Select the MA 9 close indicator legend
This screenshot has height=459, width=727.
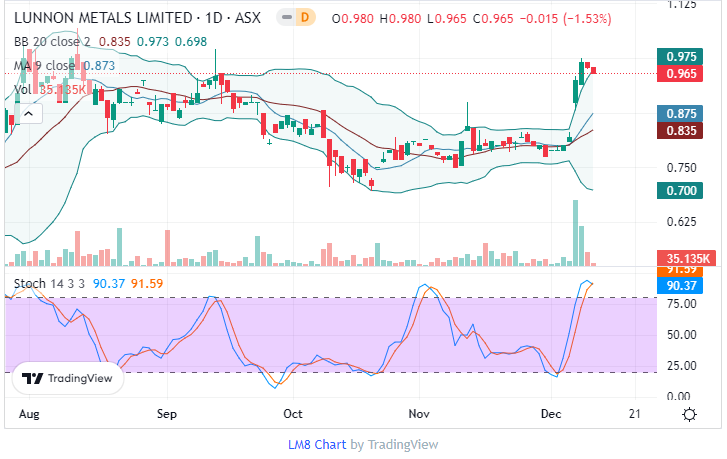pos(45,65)
